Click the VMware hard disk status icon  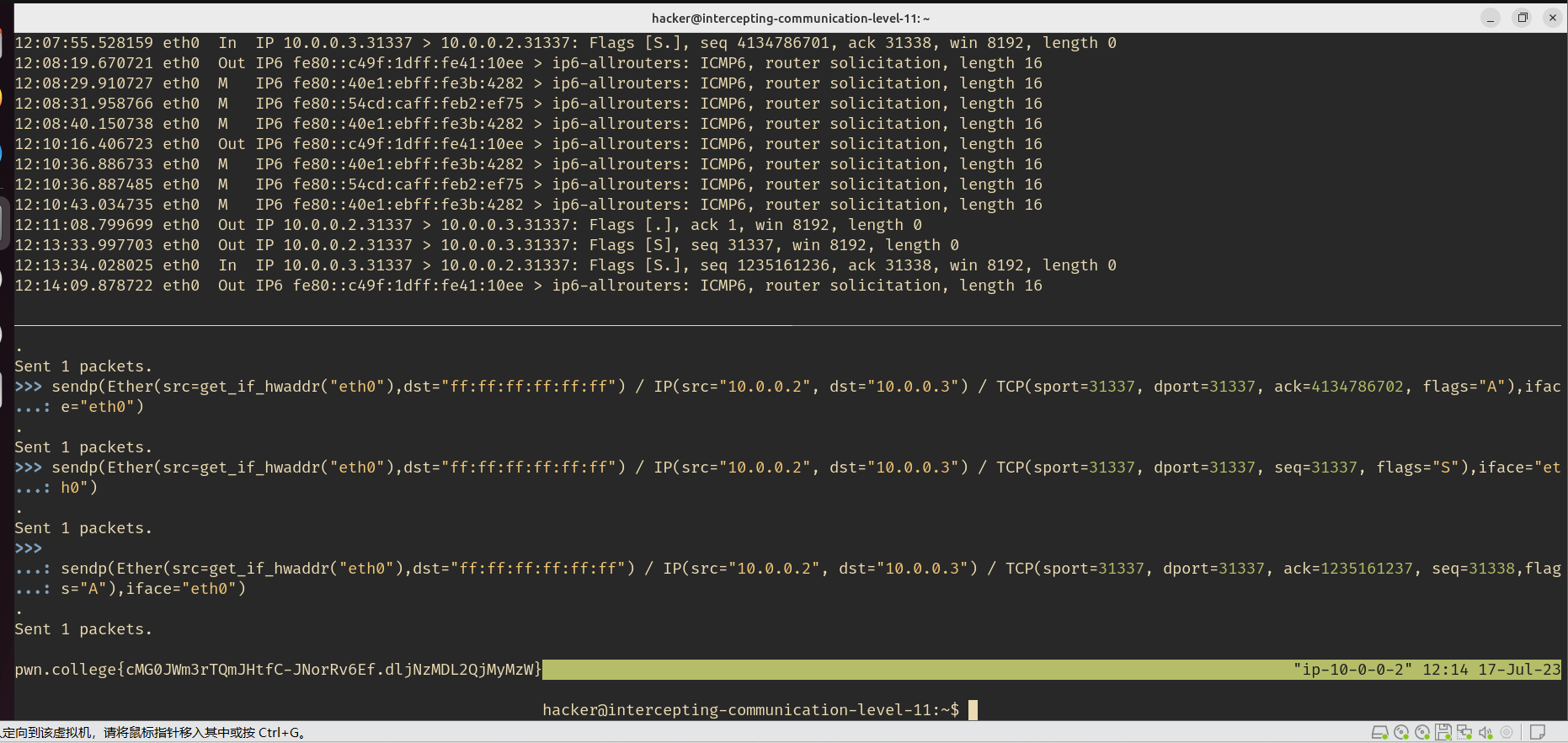(x=1379, y=732)
